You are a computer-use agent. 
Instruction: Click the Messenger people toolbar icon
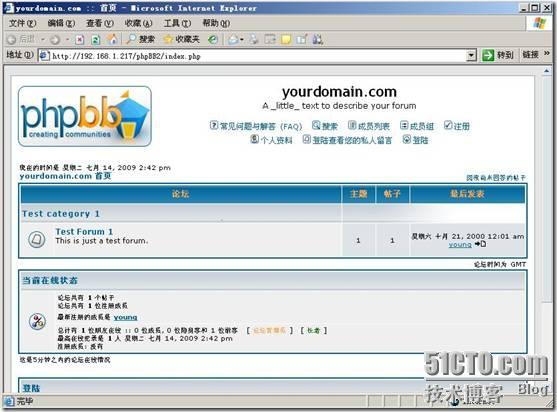tap(318, 39)
